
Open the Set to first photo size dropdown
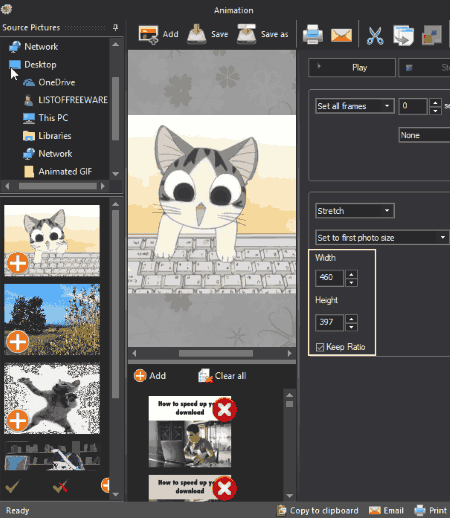point(382,238)
